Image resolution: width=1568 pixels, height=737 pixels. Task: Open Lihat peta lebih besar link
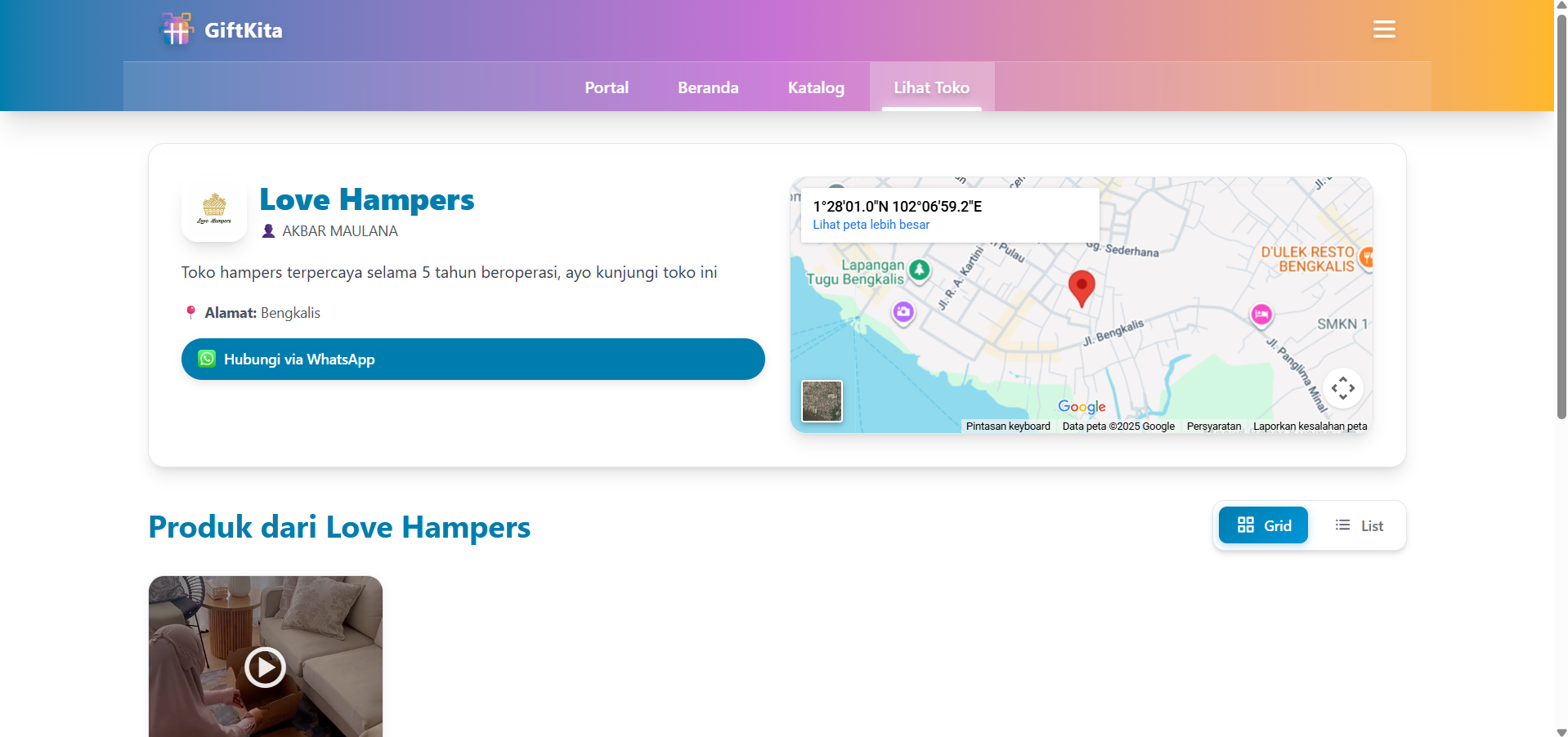[x=871, y=225]
